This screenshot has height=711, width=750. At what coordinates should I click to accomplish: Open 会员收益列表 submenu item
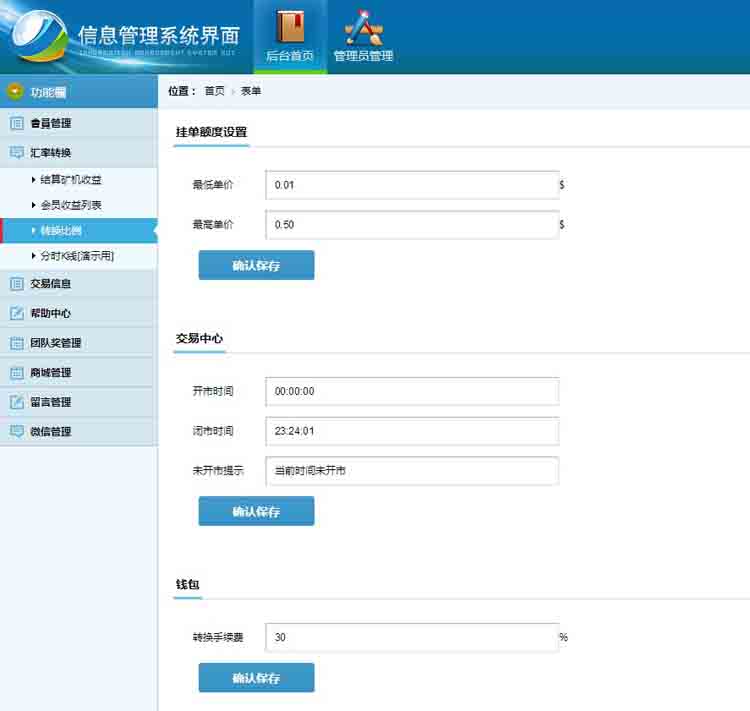(71, 205)
